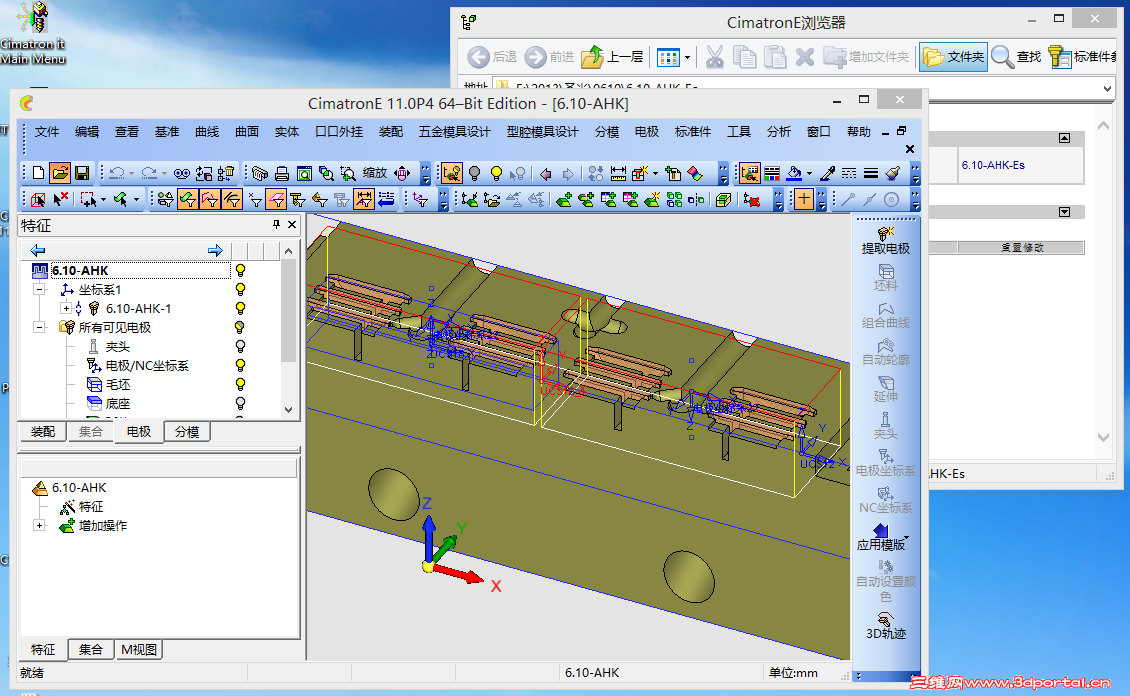Collapse the 所有可见电极 tree node
Screen dimensions: 1130x696
[40, 327]
